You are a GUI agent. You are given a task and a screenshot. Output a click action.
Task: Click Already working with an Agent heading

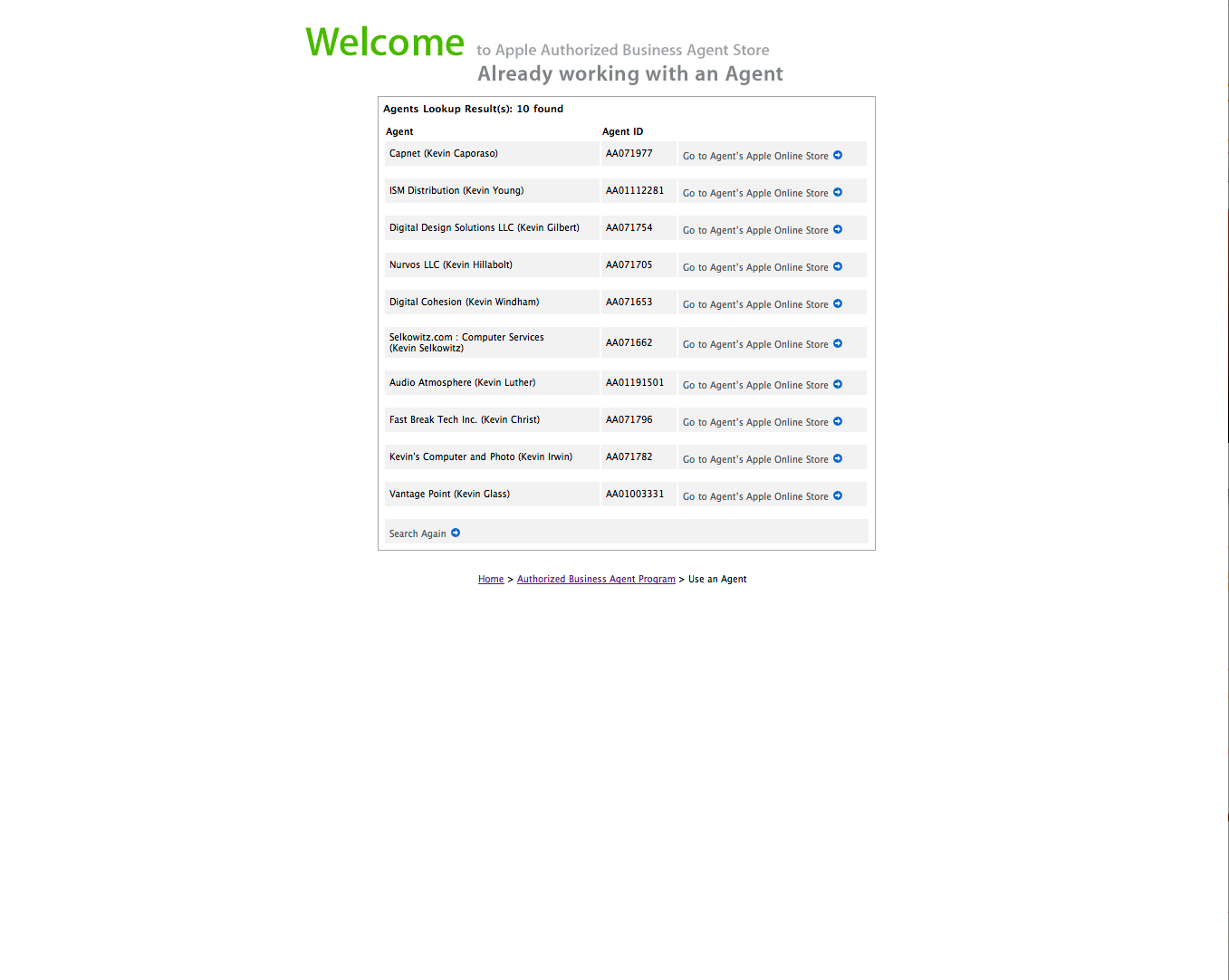click(630, 74)
